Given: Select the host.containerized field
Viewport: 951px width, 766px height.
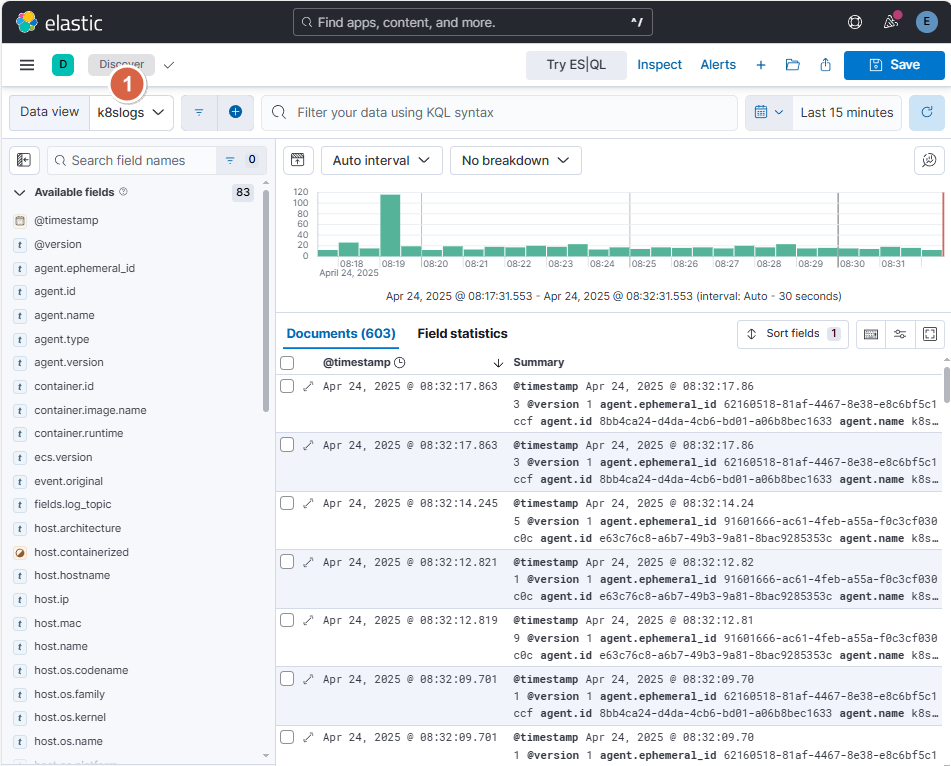Looking at the screenshot, I should pyautogui.click(x=81, y=553).
